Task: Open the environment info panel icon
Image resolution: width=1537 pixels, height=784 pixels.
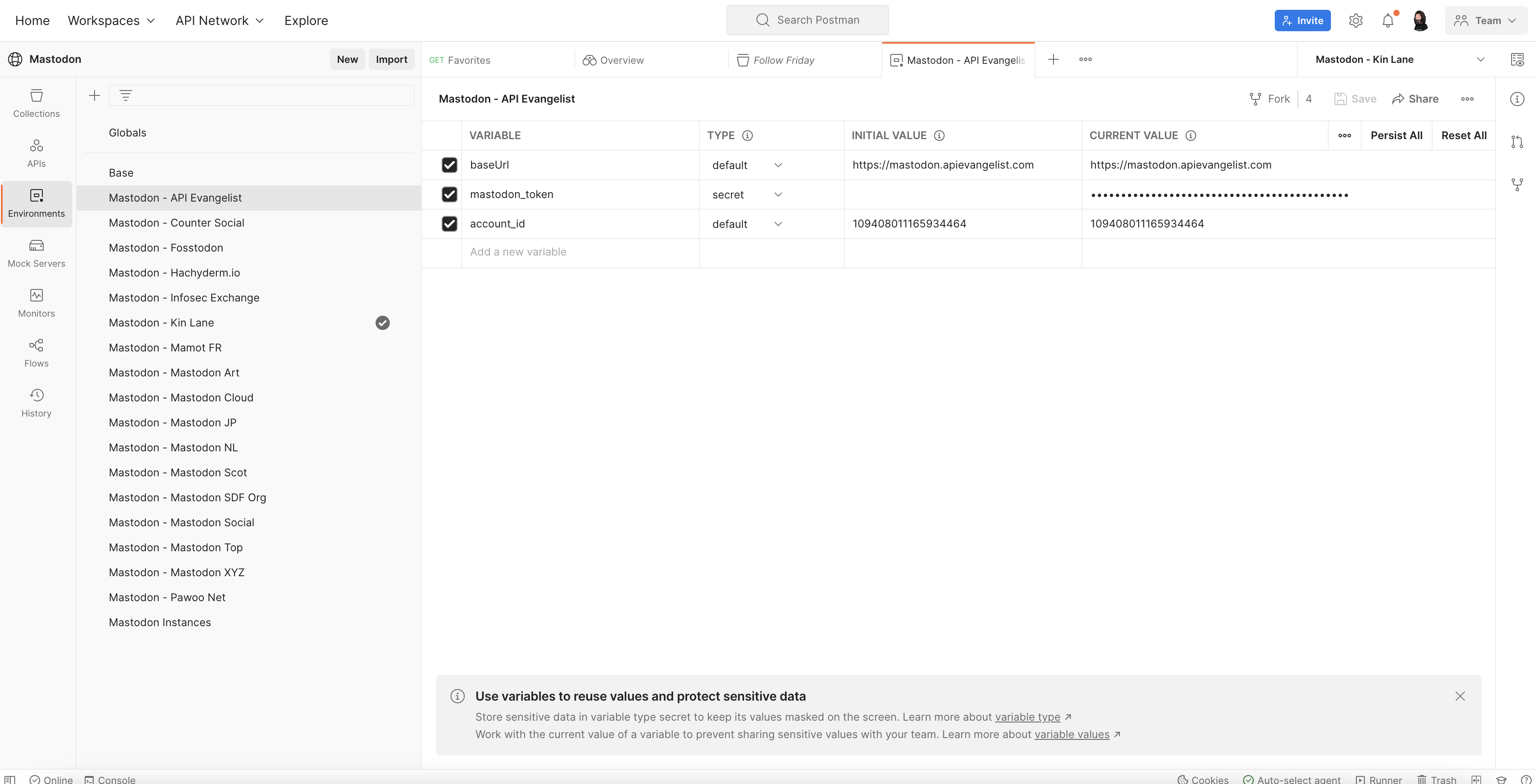Action: pos(1517,99)
